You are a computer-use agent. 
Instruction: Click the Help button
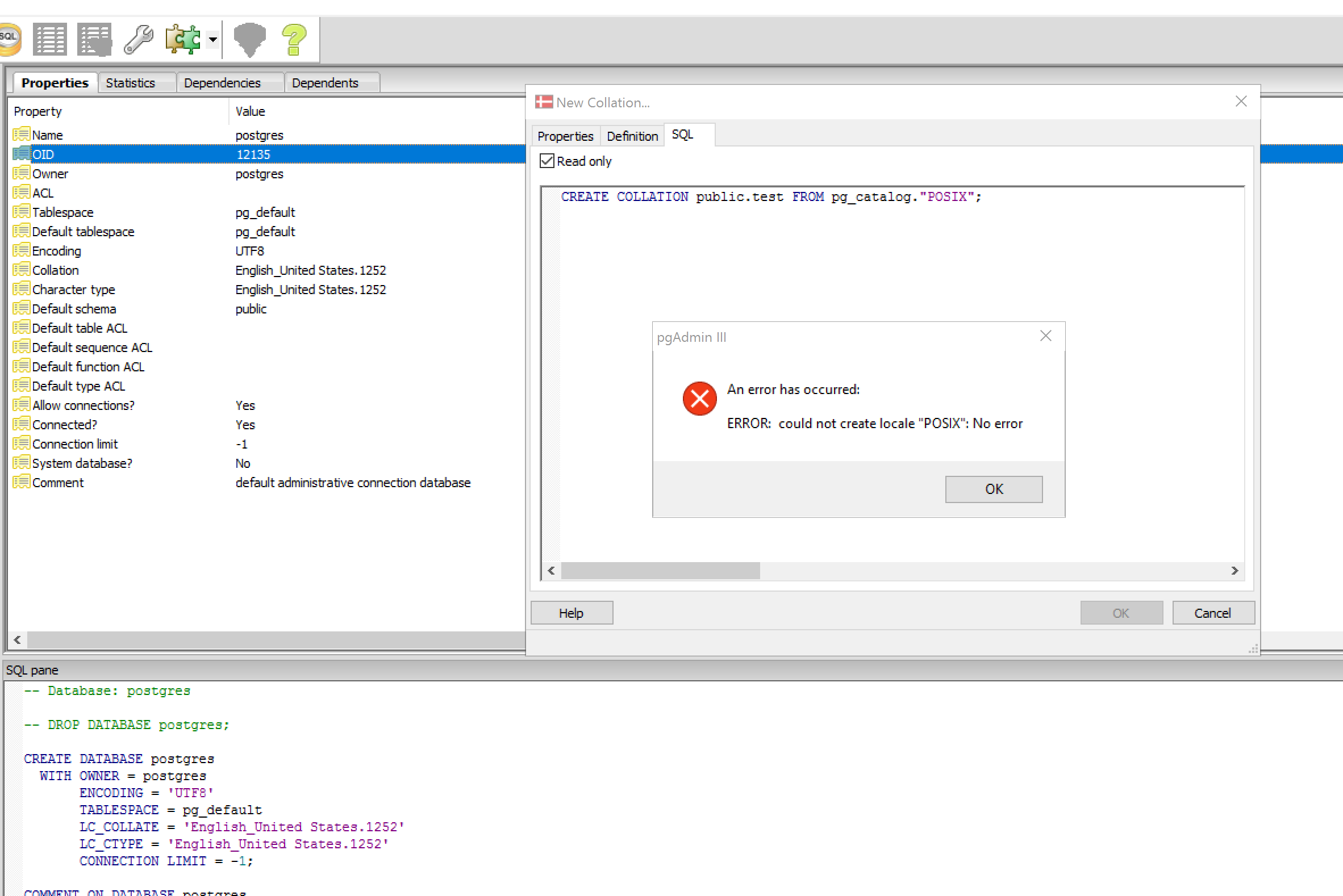pos(571,613)
